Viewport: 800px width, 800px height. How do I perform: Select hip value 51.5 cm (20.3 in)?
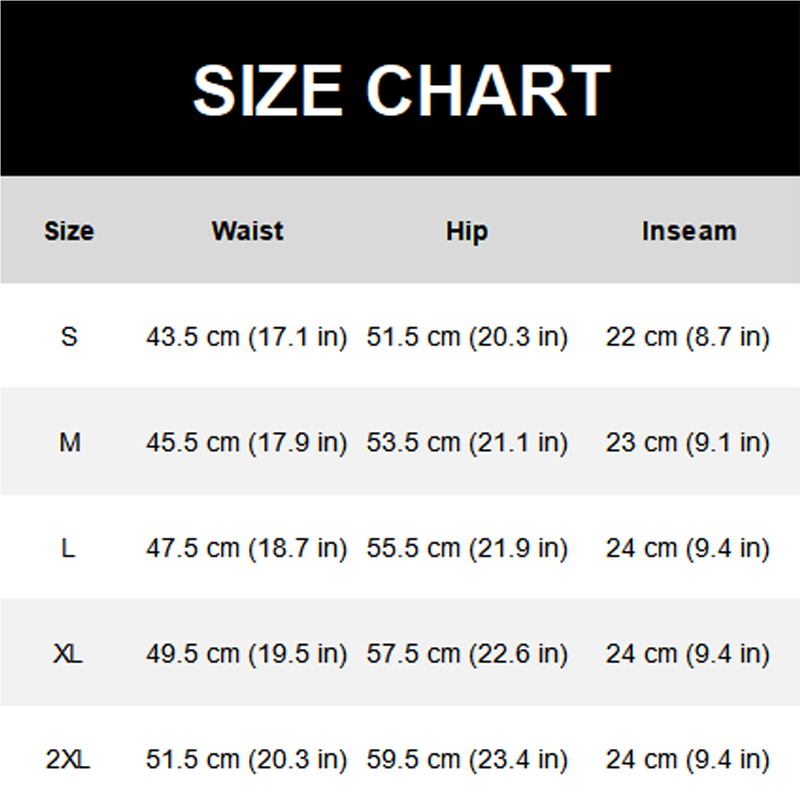coord(467,337)
